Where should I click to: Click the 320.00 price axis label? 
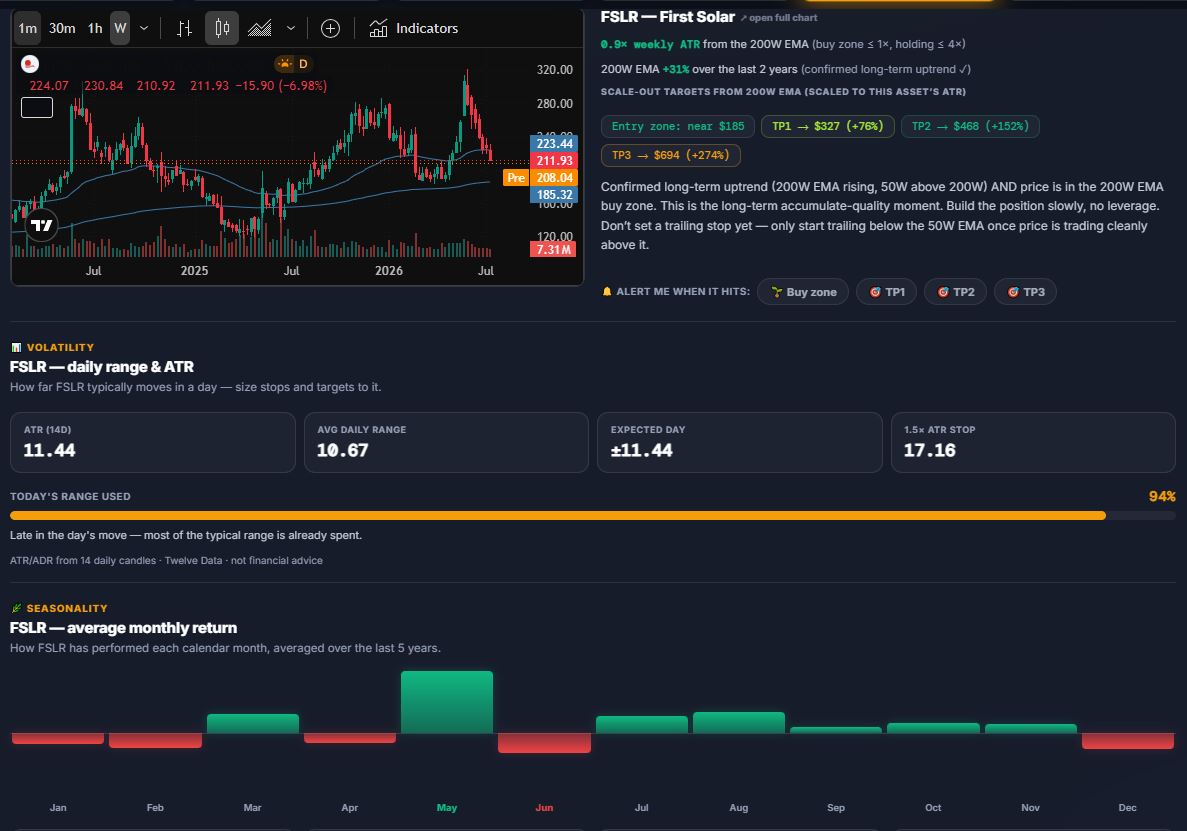click(x=555, y=70)
